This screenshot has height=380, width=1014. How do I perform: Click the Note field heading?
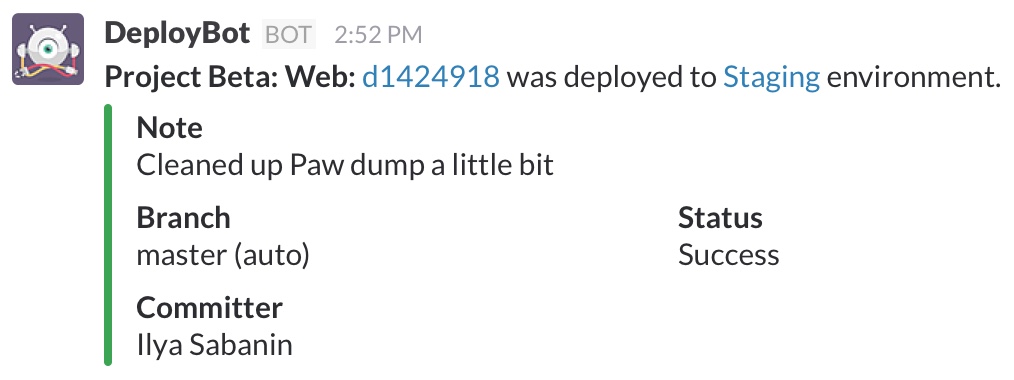pyautogui.click(x=169, y=128)
